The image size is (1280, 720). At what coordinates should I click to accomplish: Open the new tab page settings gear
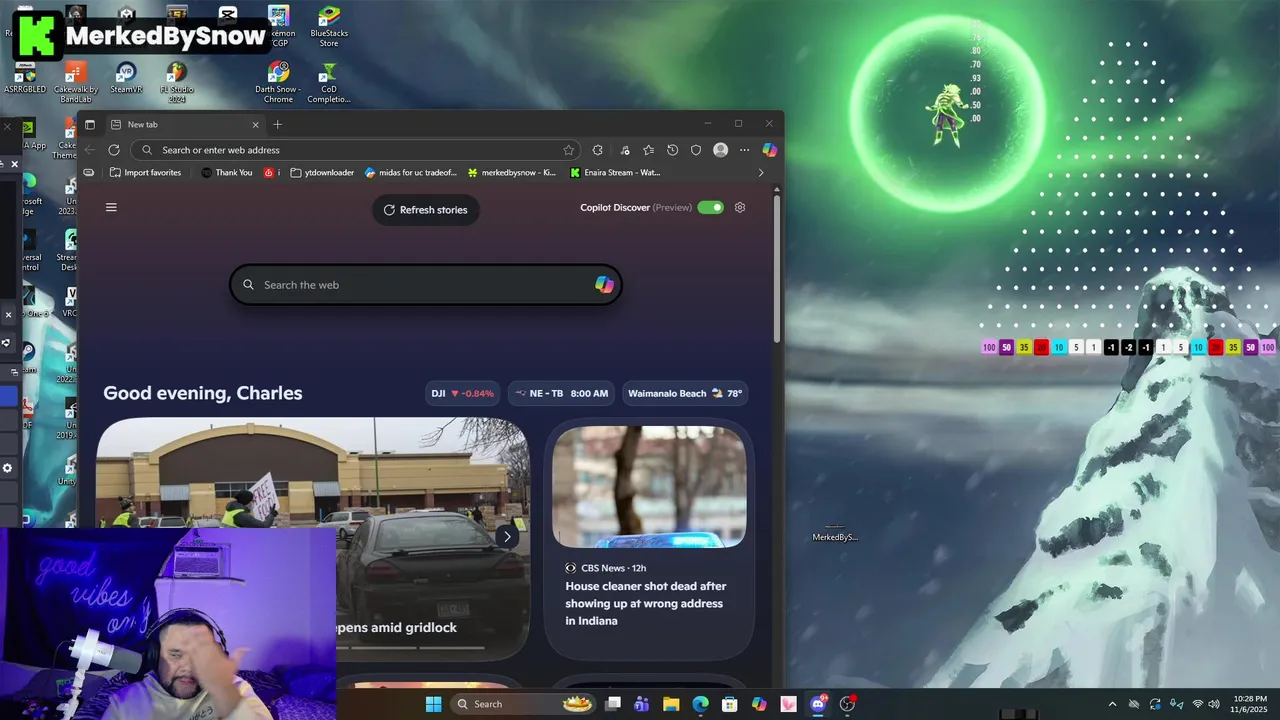tap(740, 207)
